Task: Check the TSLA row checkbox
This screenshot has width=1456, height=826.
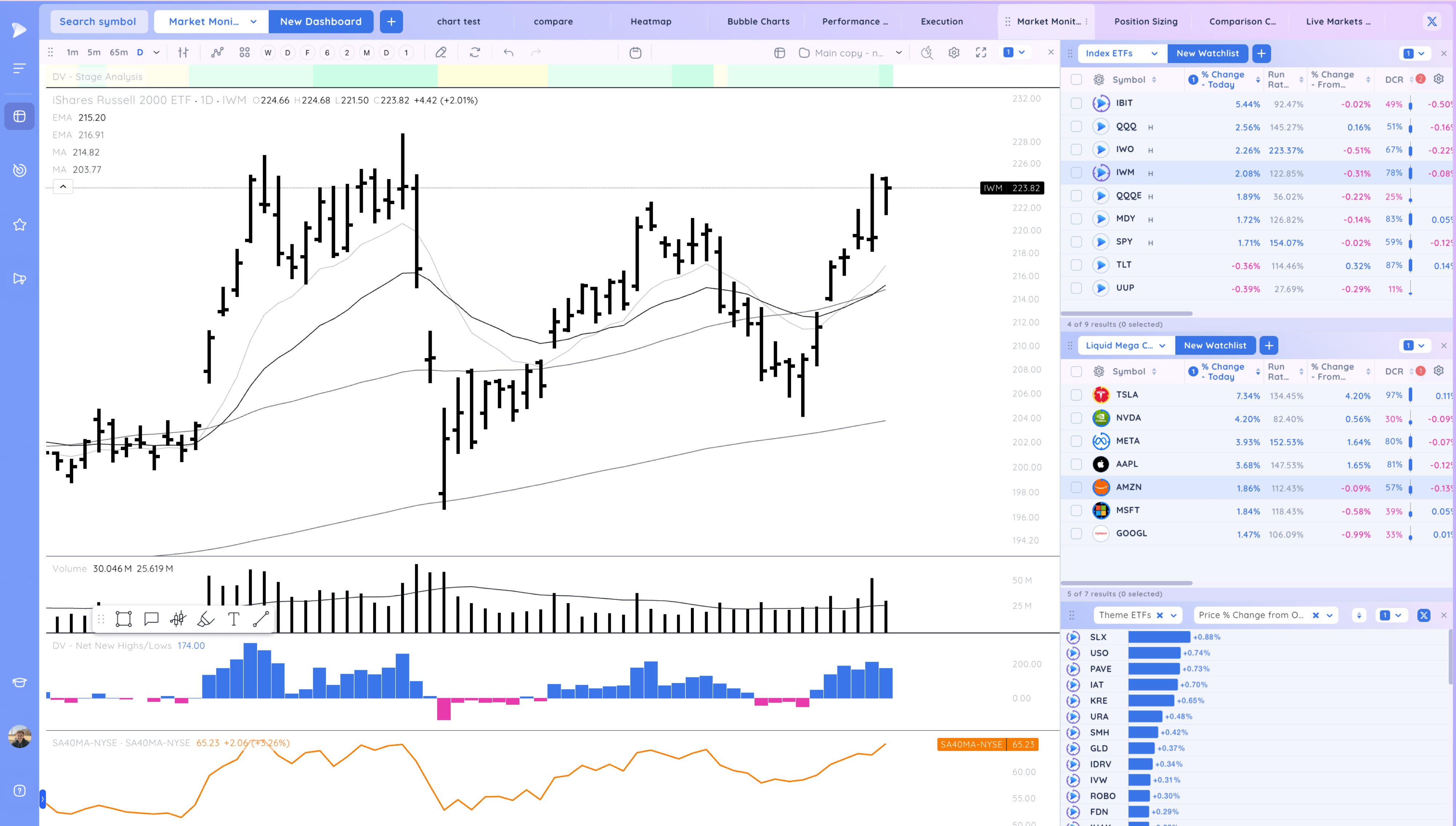Action: click(x=1076, y=395)
